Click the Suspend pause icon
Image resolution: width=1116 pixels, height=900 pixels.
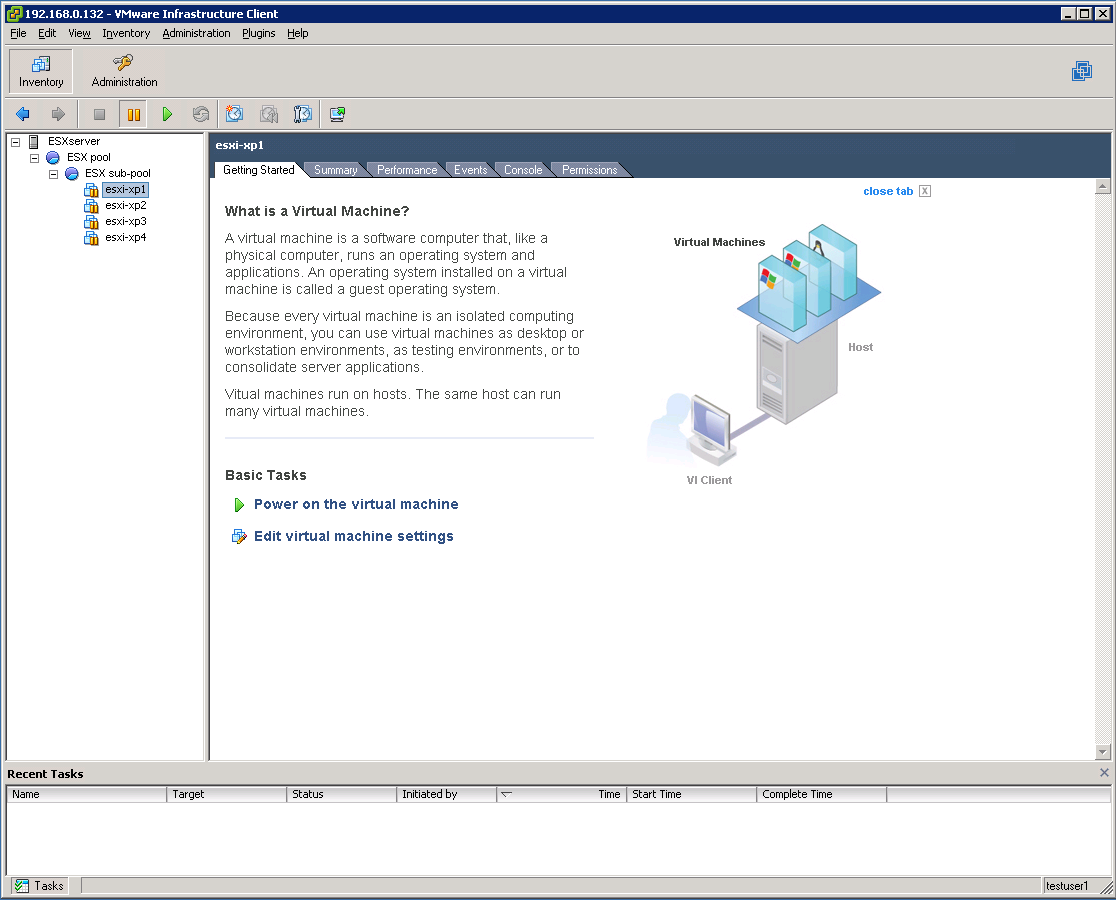point(133,114)
